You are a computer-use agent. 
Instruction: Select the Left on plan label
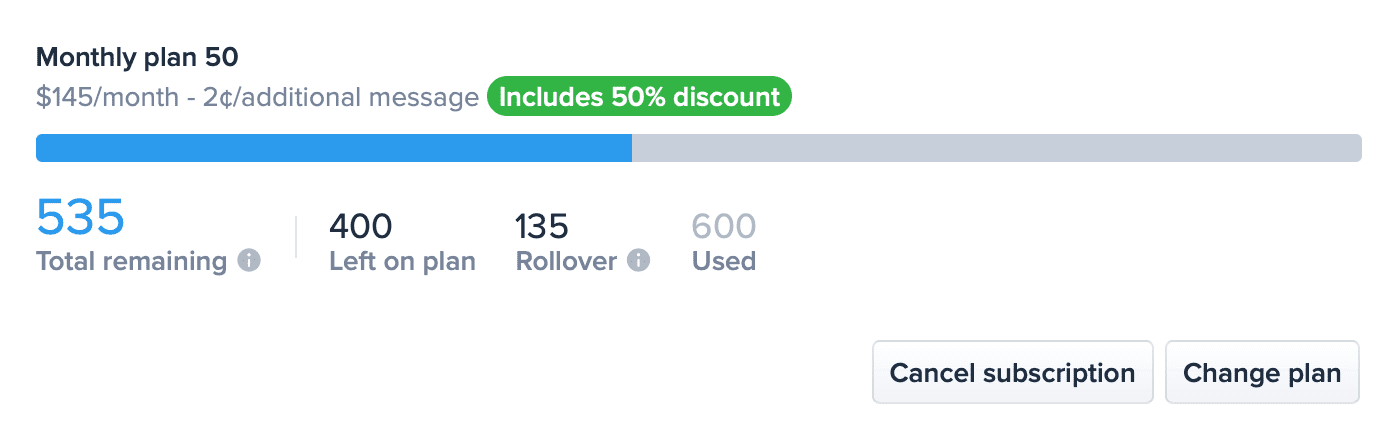coord(402,262)
